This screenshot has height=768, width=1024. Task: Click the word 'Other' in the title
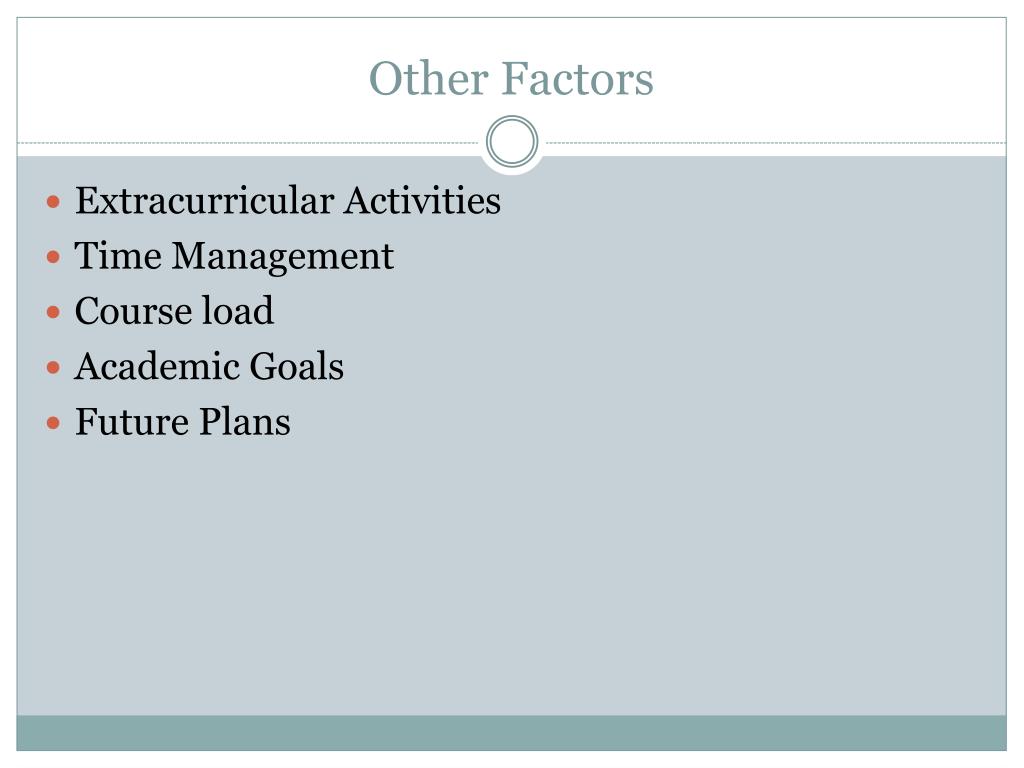pyautogui.click(x=429, y=78)
